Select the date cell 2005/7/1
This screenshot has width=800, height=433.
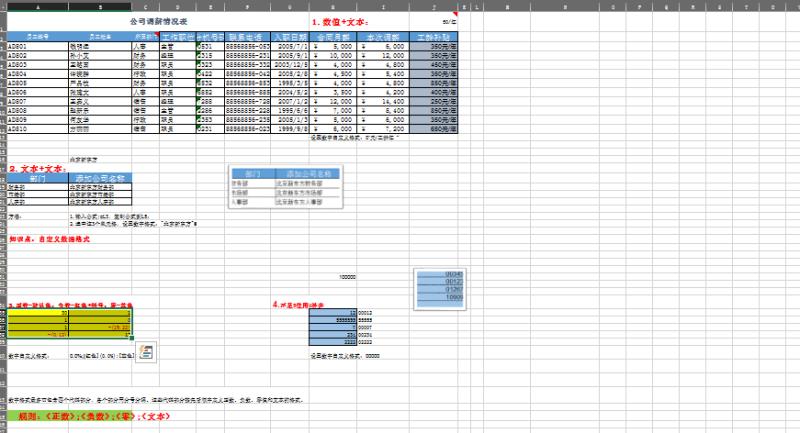point(290,46)
